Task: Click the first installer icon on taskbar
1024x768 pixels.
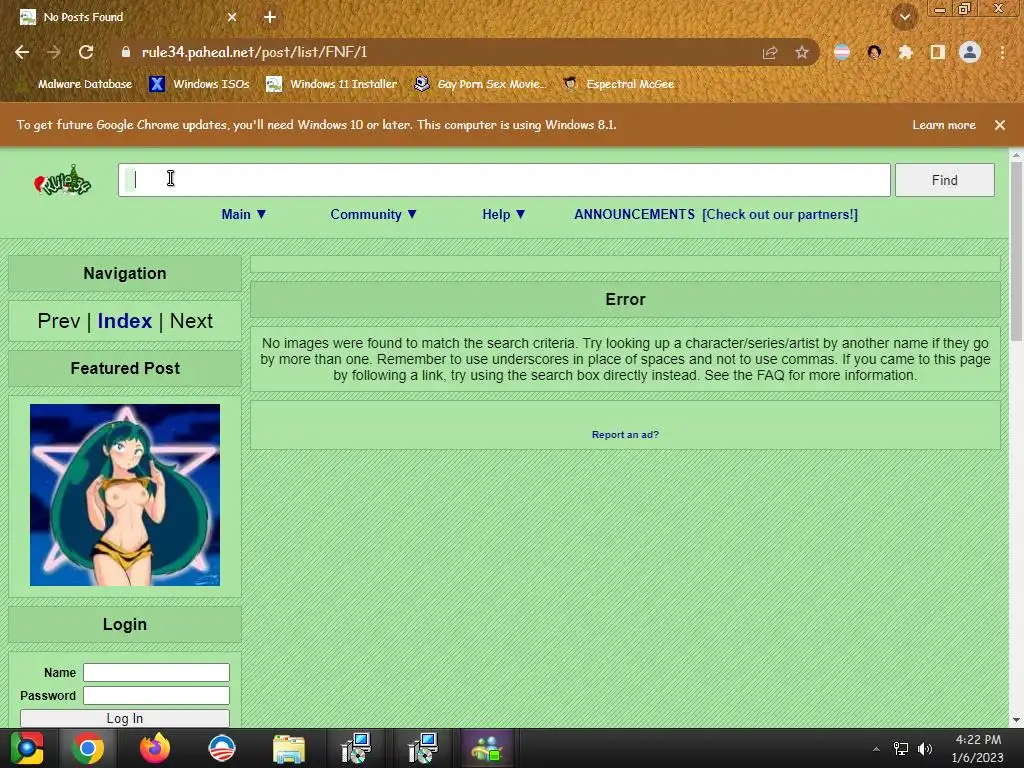Action: click(x=356, y=748)
